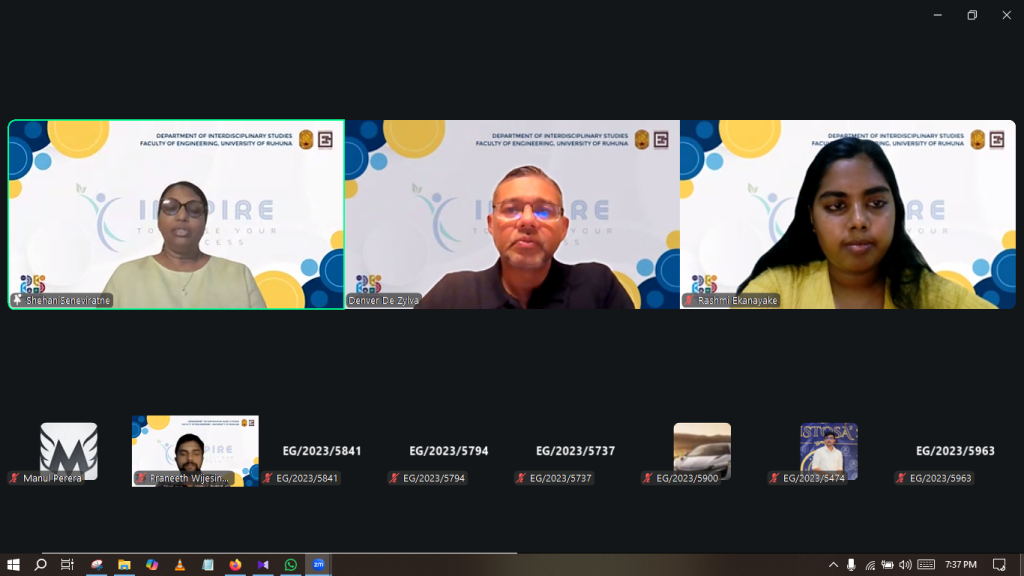The height and width of the screenshot is (576, 1024).
Task: Open Visual Studio from the taskbar
Action: coord(263,565)
